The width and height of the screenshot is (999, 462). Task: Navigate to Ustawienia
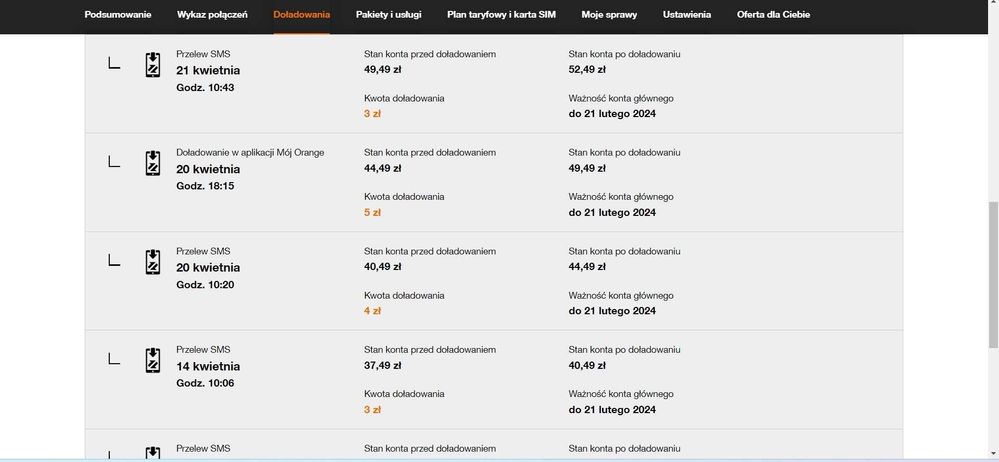point(687,15)
